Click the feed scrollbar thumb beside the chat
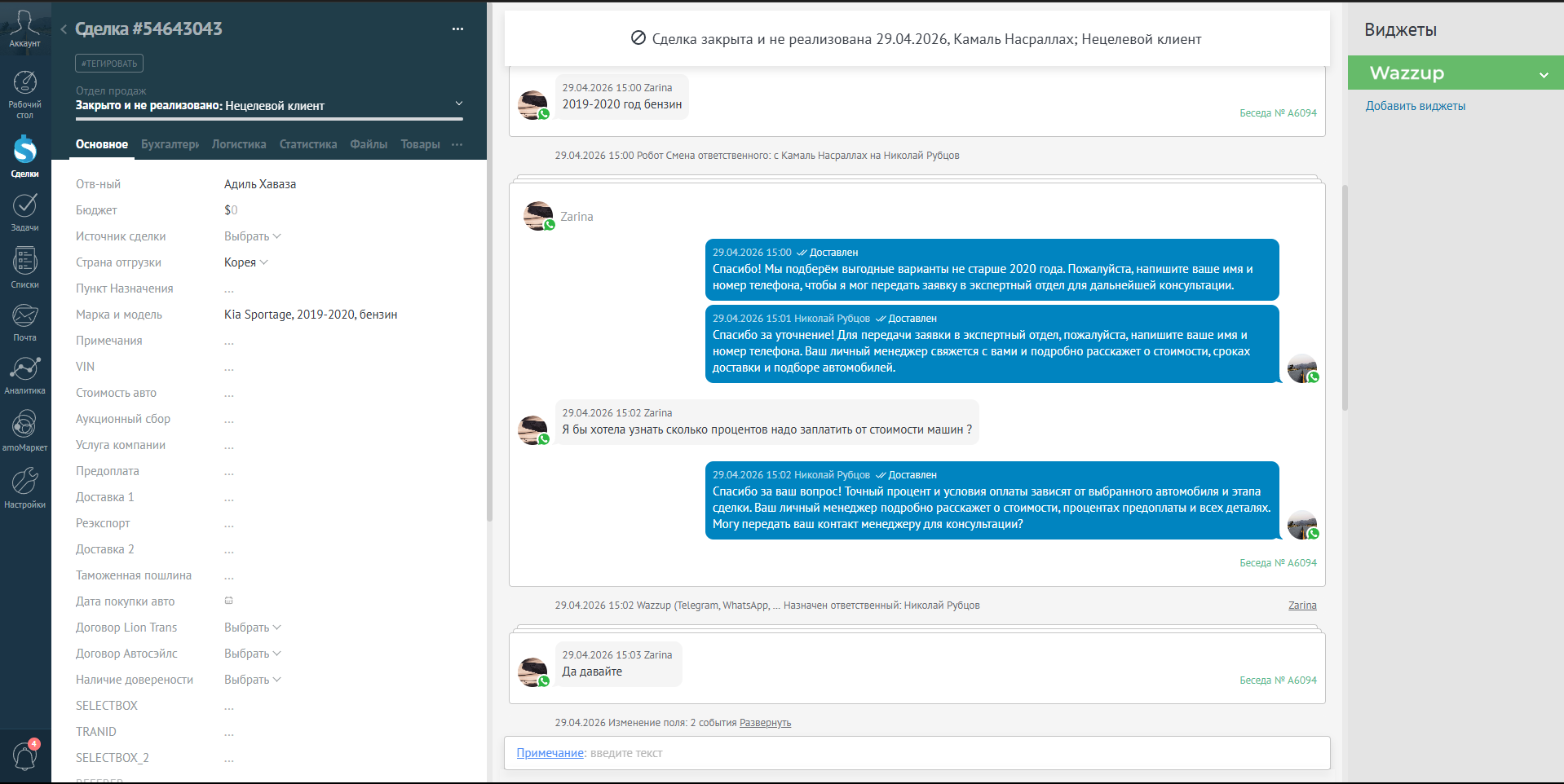The width and height of the screenshot is (1564, 784). coord(1345,297)
